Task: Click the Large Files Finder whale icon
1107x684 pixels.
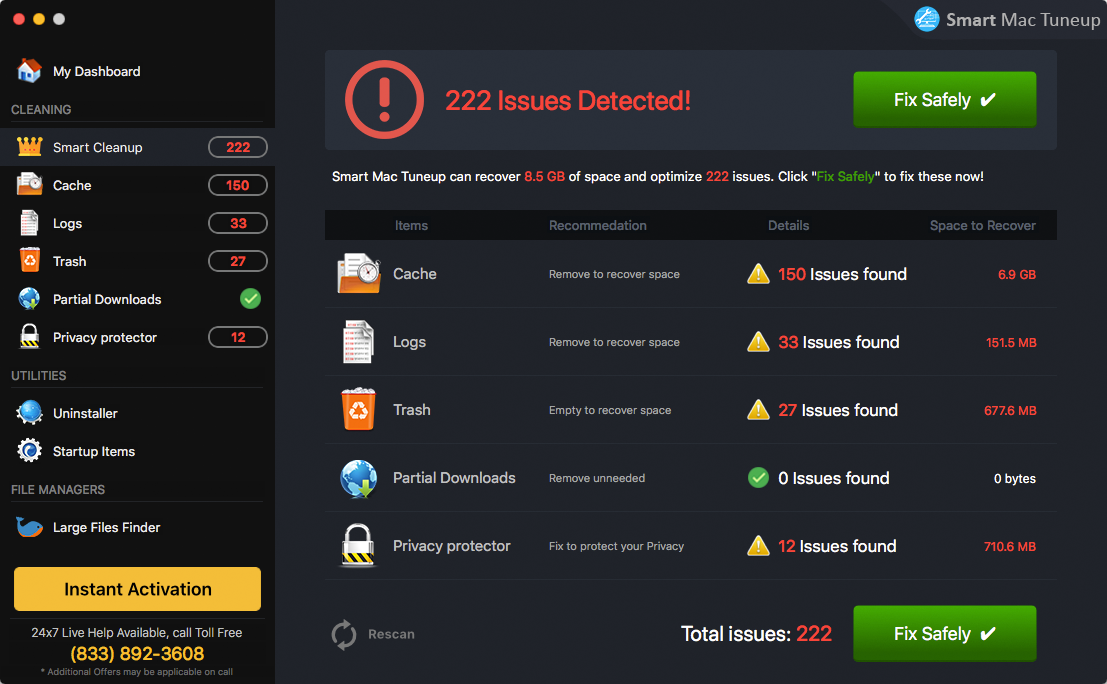Action: (30, 527)
